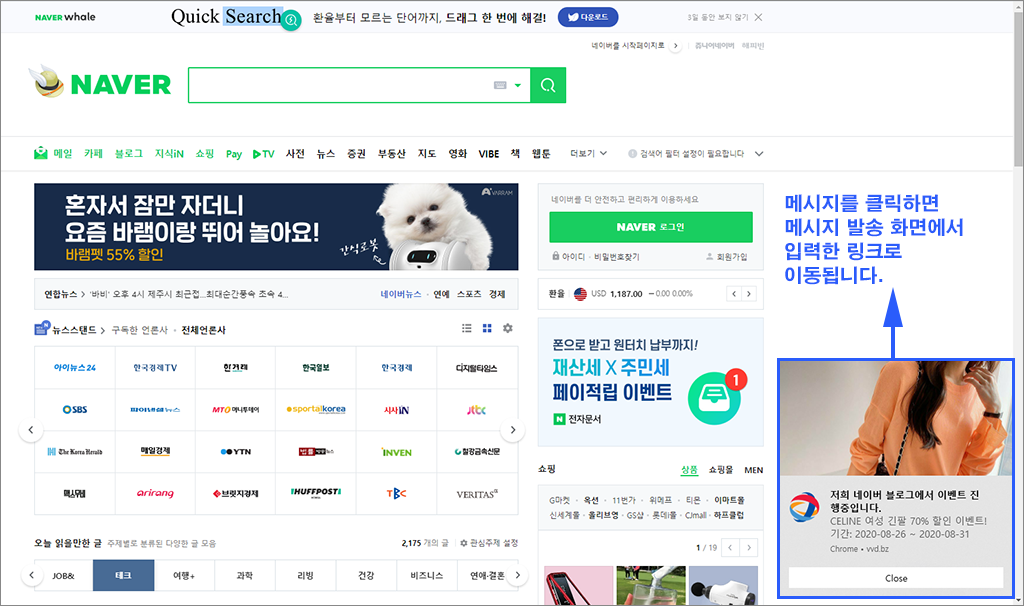The image size is (1024, 606).
Task: Close the Naver Whale top banner
Action: pyautogui.click(x=758, y=17)
